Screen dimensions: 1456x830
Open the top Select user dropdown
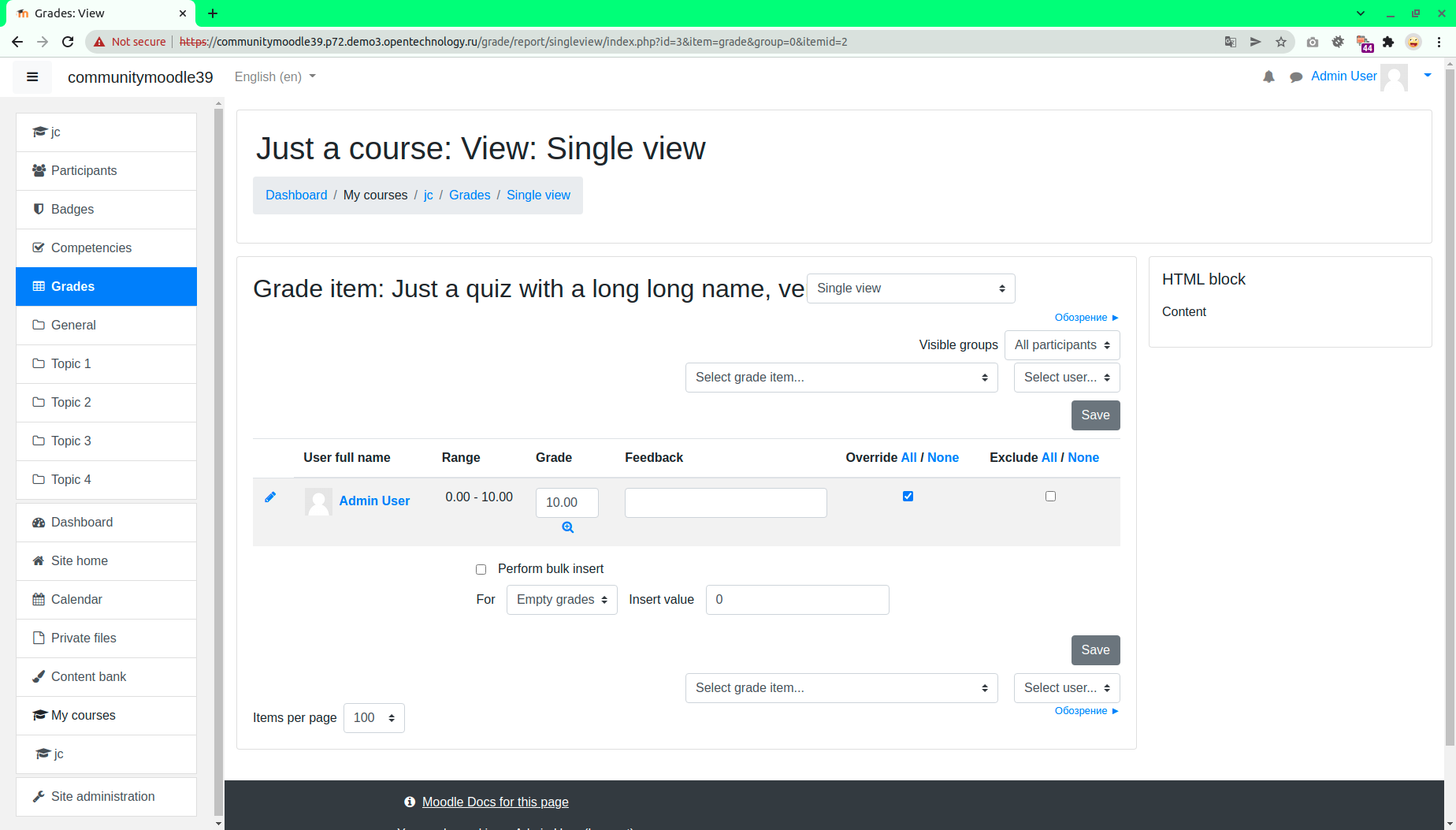click(1067, 378)
